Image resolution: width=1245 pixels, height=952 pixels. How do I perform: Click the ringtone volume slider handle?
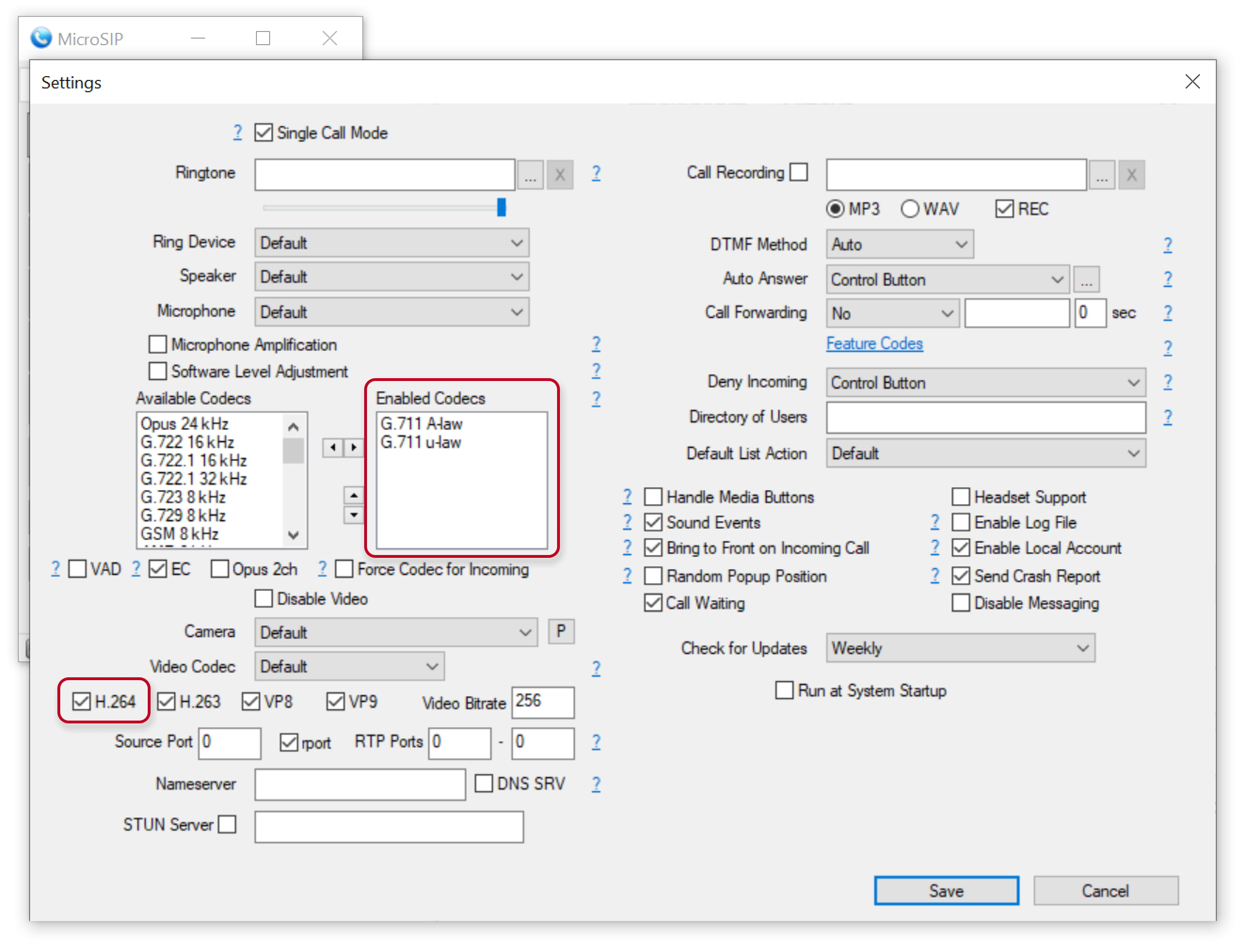tap(501, 207)
